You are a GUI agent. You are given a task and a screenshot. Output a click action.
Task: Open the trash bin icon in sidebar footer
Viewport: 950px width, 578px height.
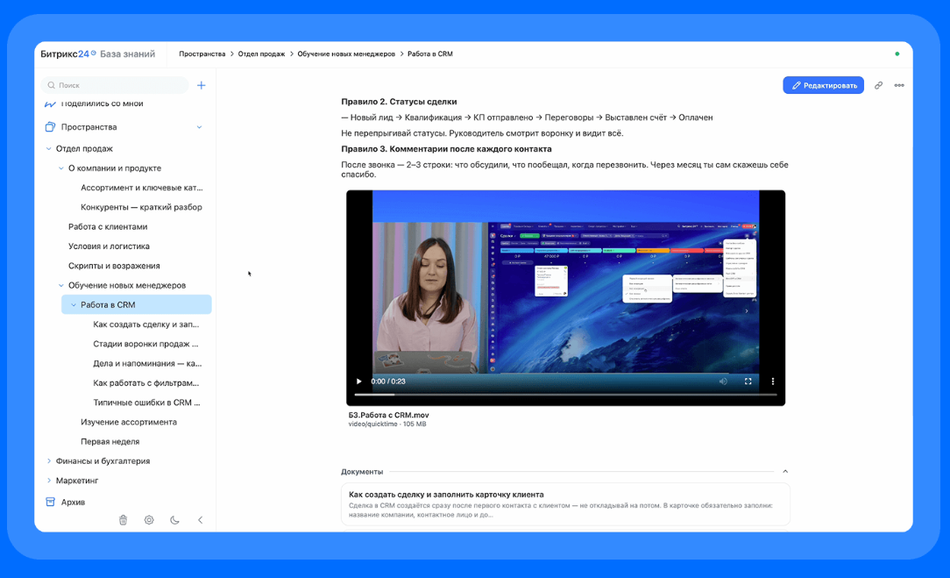click(x=123, y=520)
